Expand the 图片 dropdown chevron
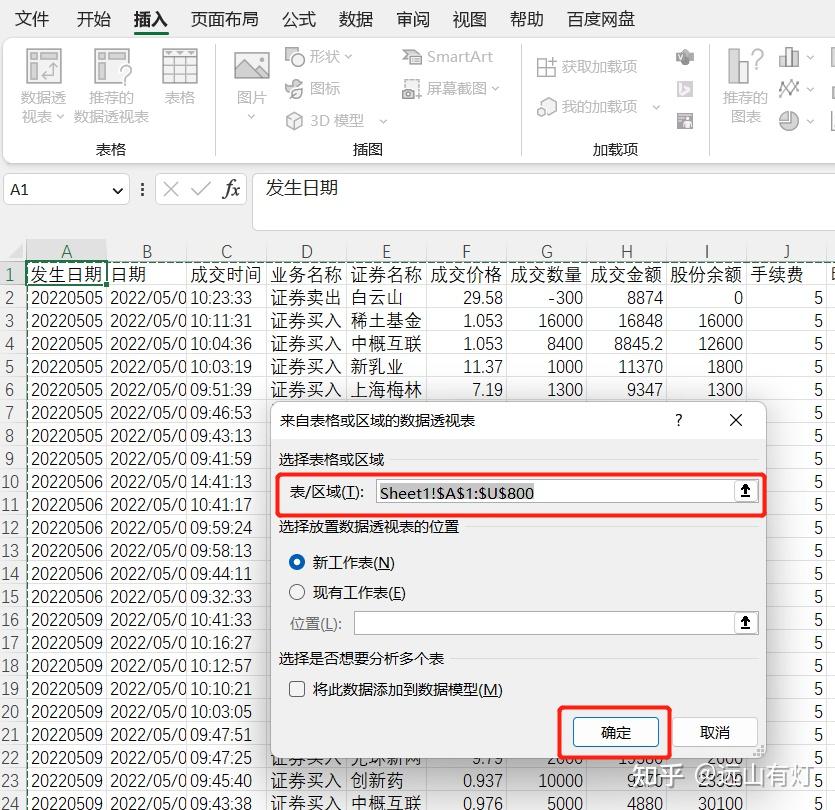Screen dimensions: 835x810 click(251, 117)
